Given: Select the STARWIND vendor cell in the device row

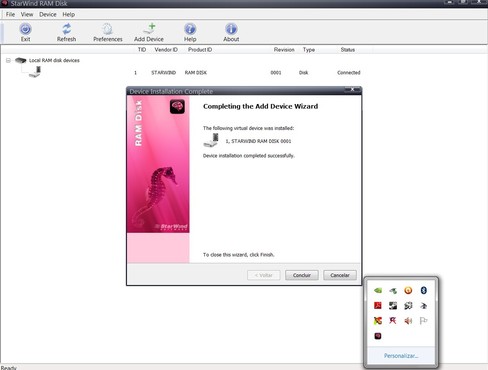Looking at the screenshot, I should point(163,73).
